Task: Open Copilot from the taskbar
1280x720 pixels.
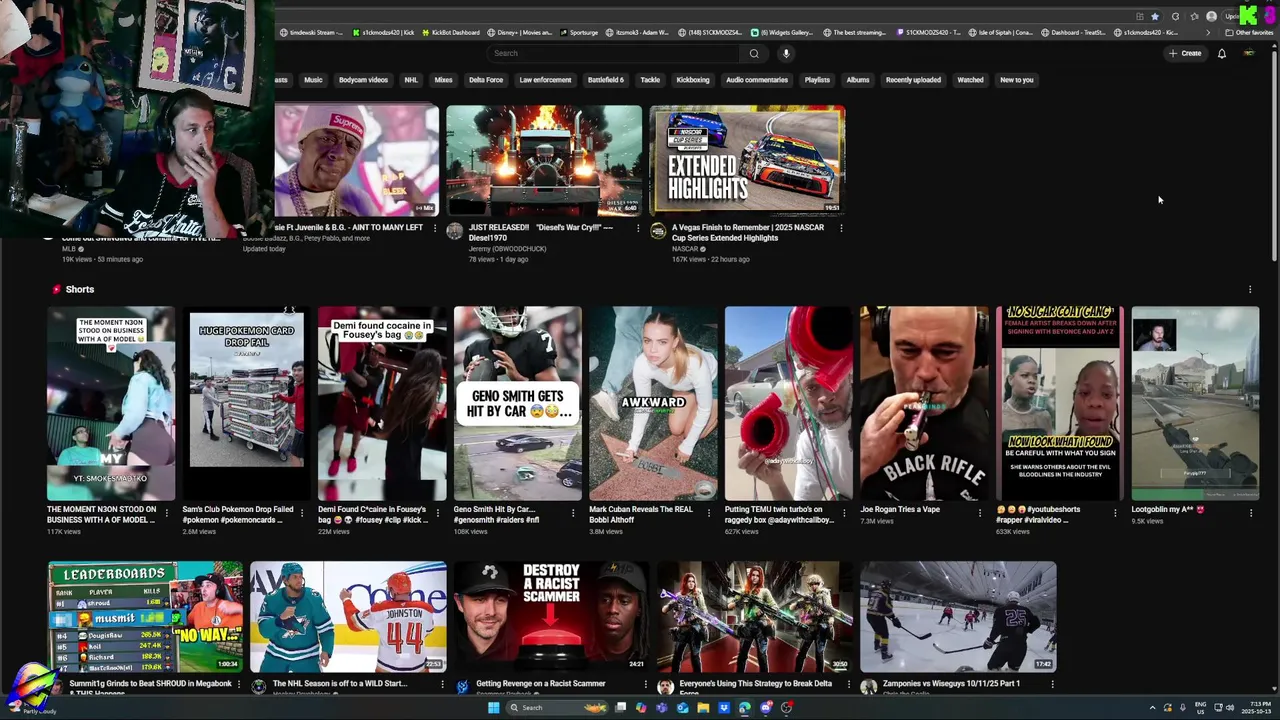Action: pyautogui.click(x=641, y=708)
